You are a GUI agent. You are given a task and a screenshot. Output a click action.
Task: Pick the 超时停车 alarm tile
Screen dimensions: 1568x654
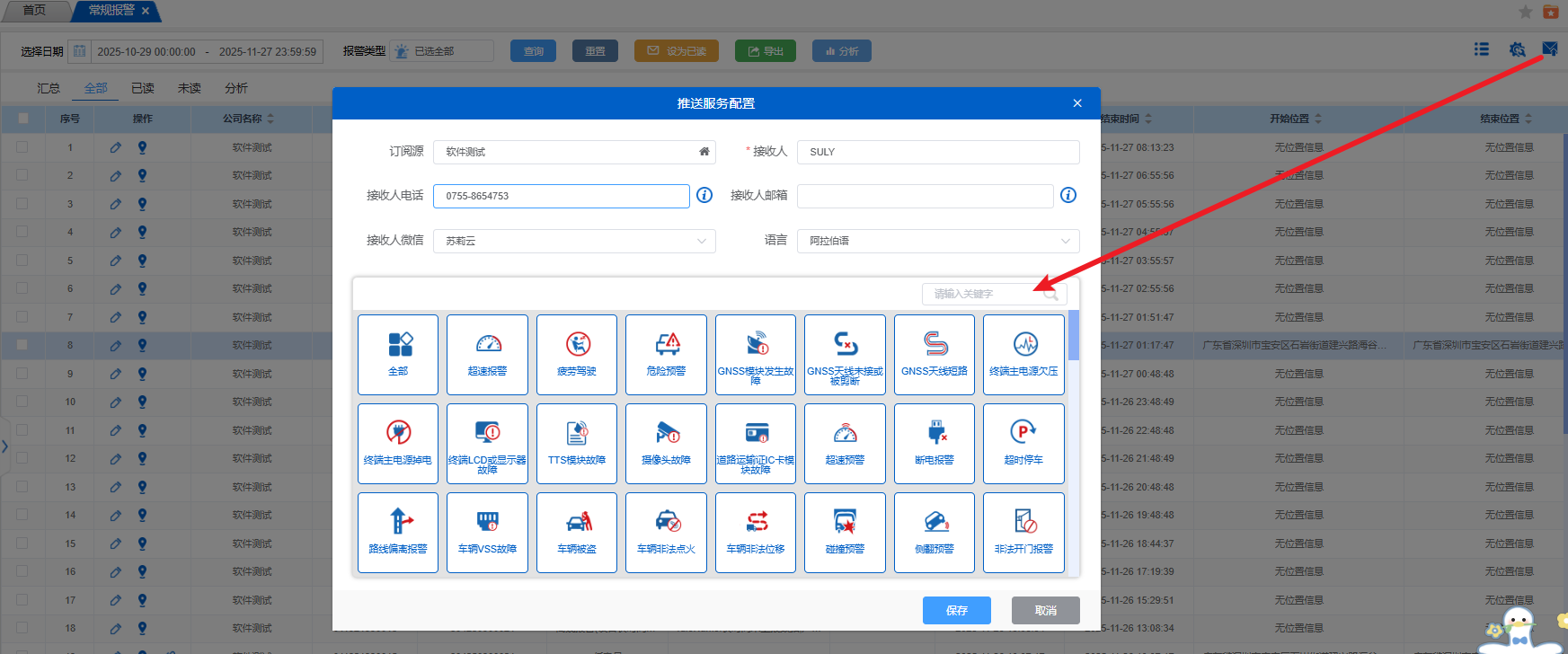tap(1023, 443)
